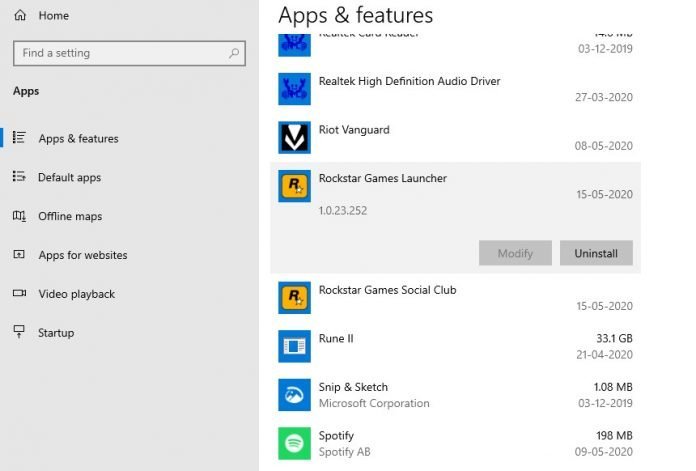Click the 33.1 GB size value
Screen dimensions: 696x471
614,338
